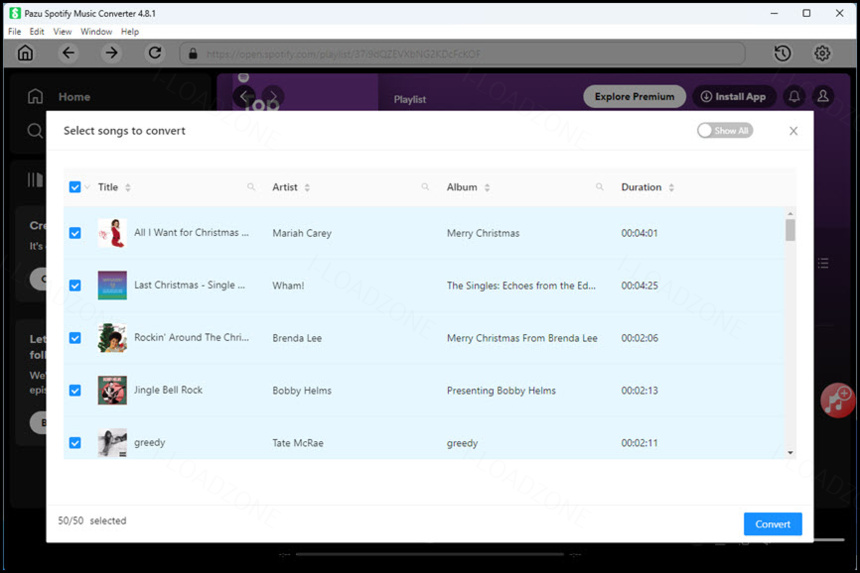
Task: Click the Jingle Bell Rock album thumbnail
Action: 112,390
